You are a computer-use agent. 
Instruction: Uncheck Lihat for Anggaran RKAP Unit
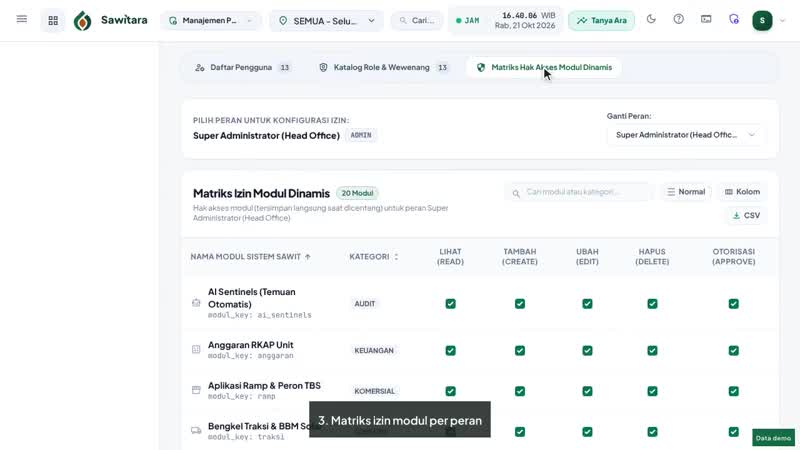[451, 351]
